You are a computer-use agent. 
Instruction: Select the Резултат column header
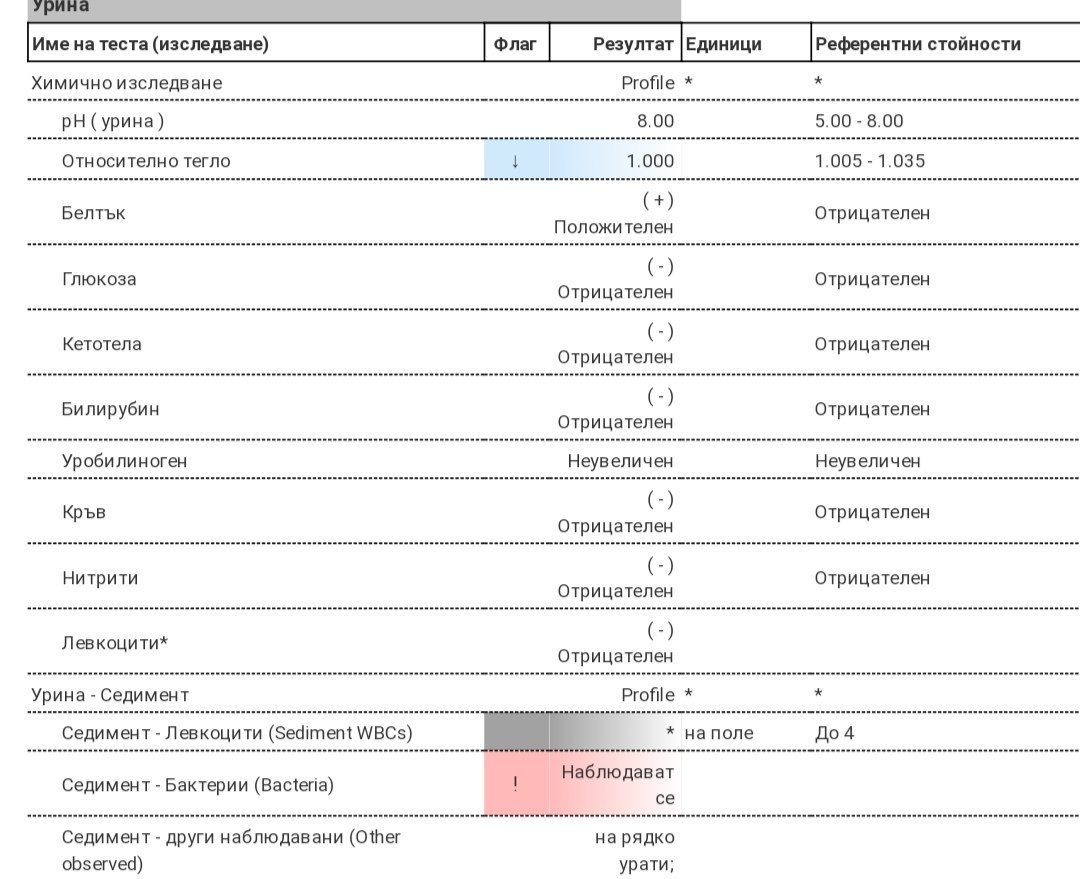[x=633, y=44]
